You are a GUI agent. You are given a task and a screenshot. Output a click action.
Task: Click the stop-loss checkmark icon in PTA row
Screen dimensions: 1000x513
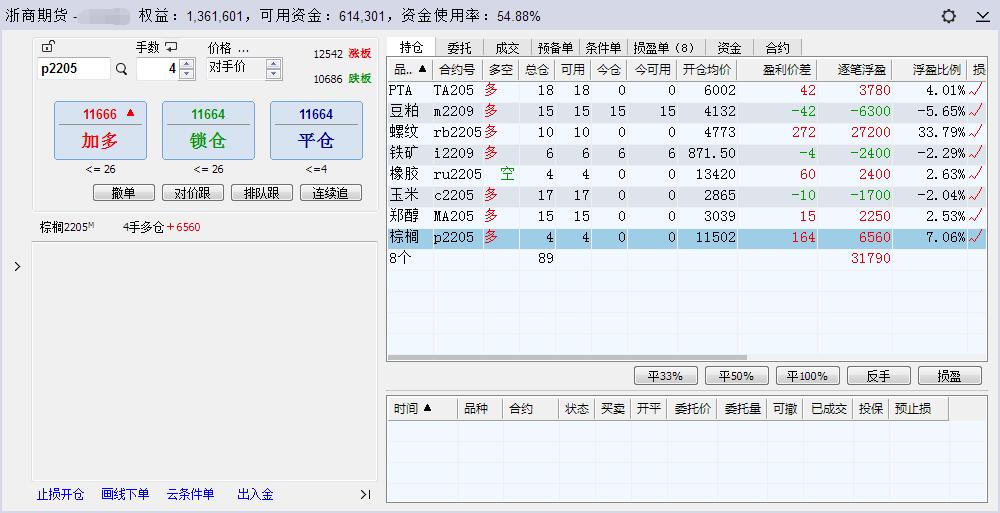(976, 90)
